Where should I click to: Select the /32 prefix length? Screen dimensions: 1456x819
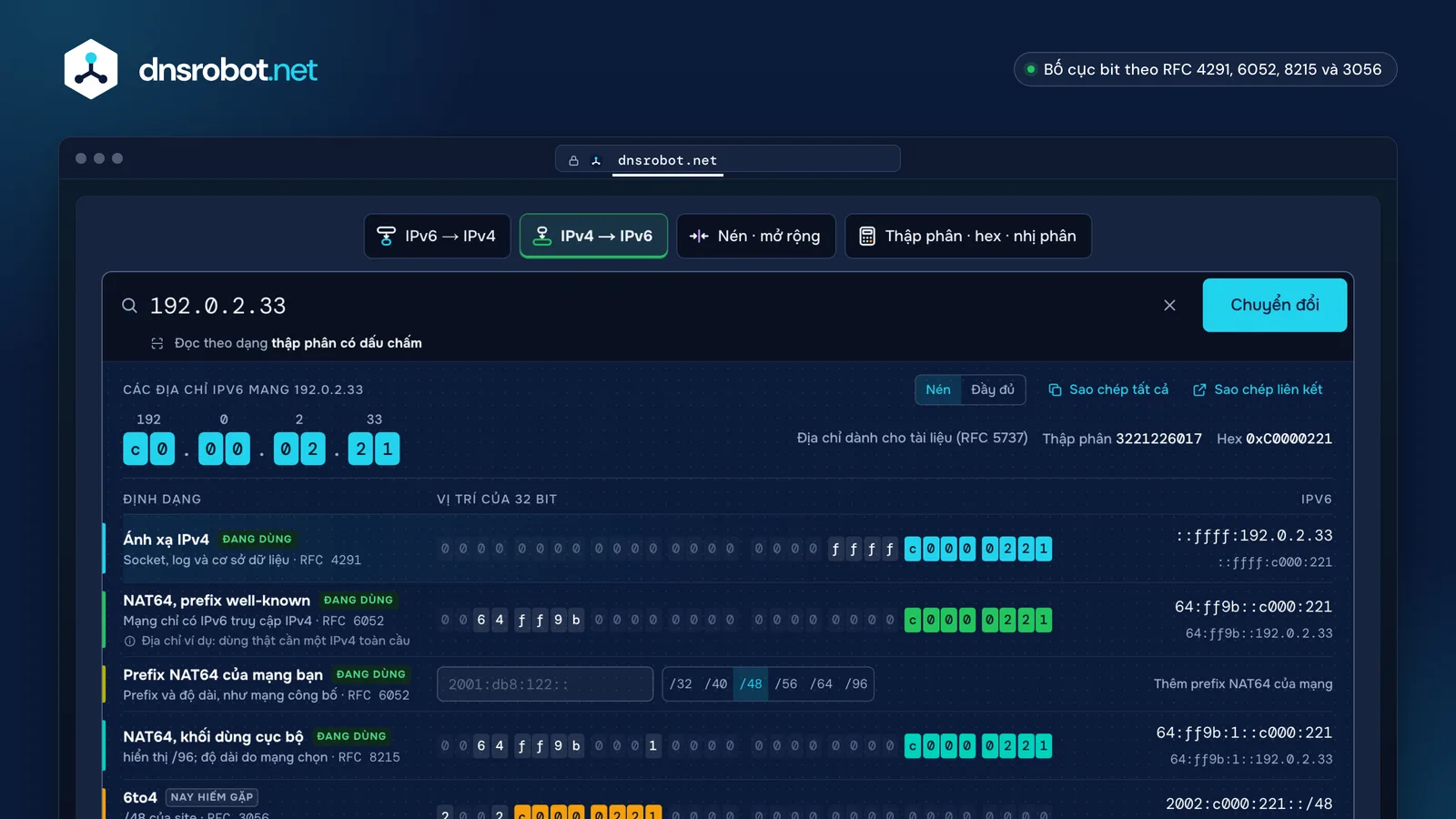click(x=681, y=684)
